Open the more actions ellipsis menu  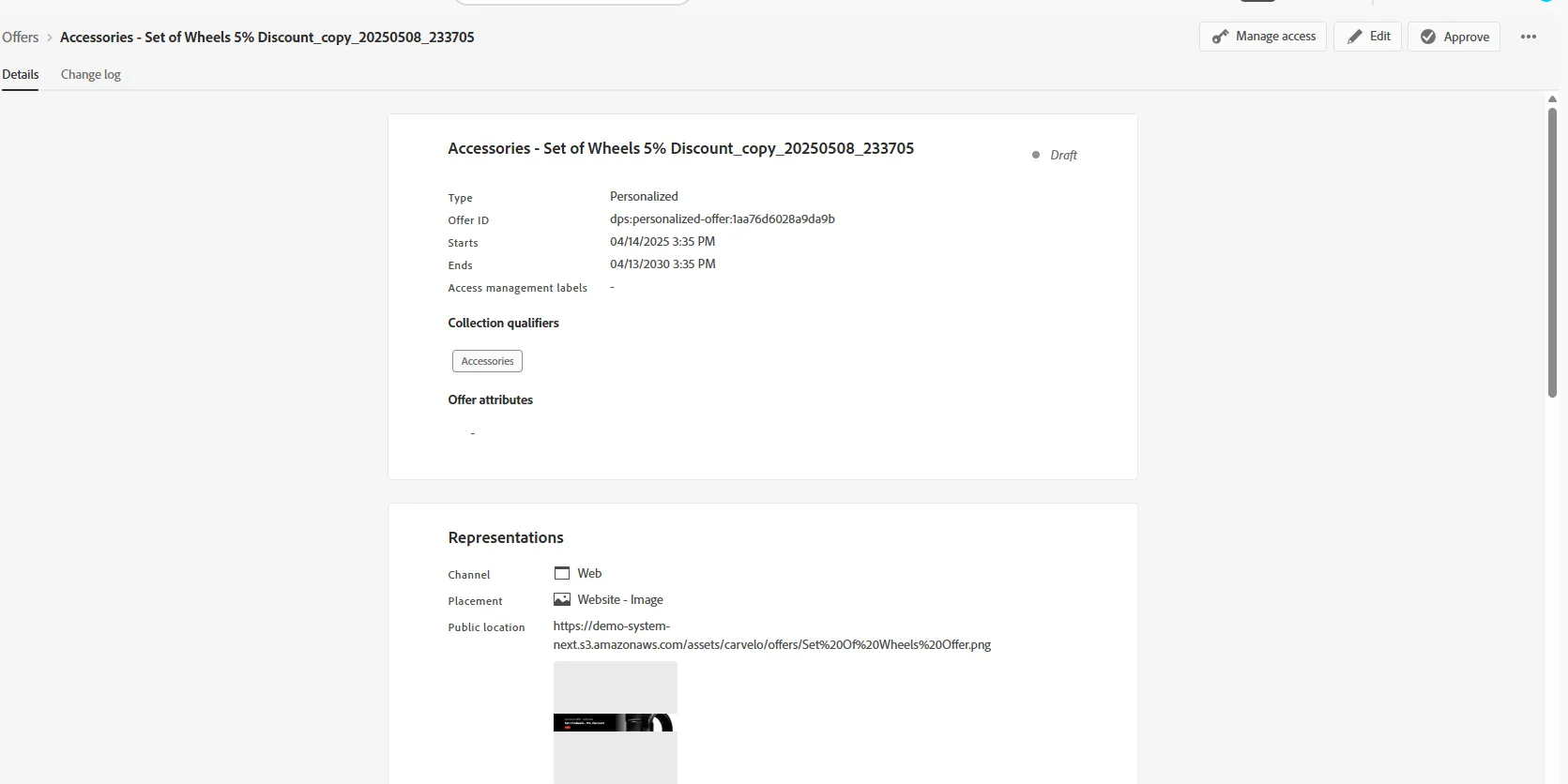[1529, 37]
